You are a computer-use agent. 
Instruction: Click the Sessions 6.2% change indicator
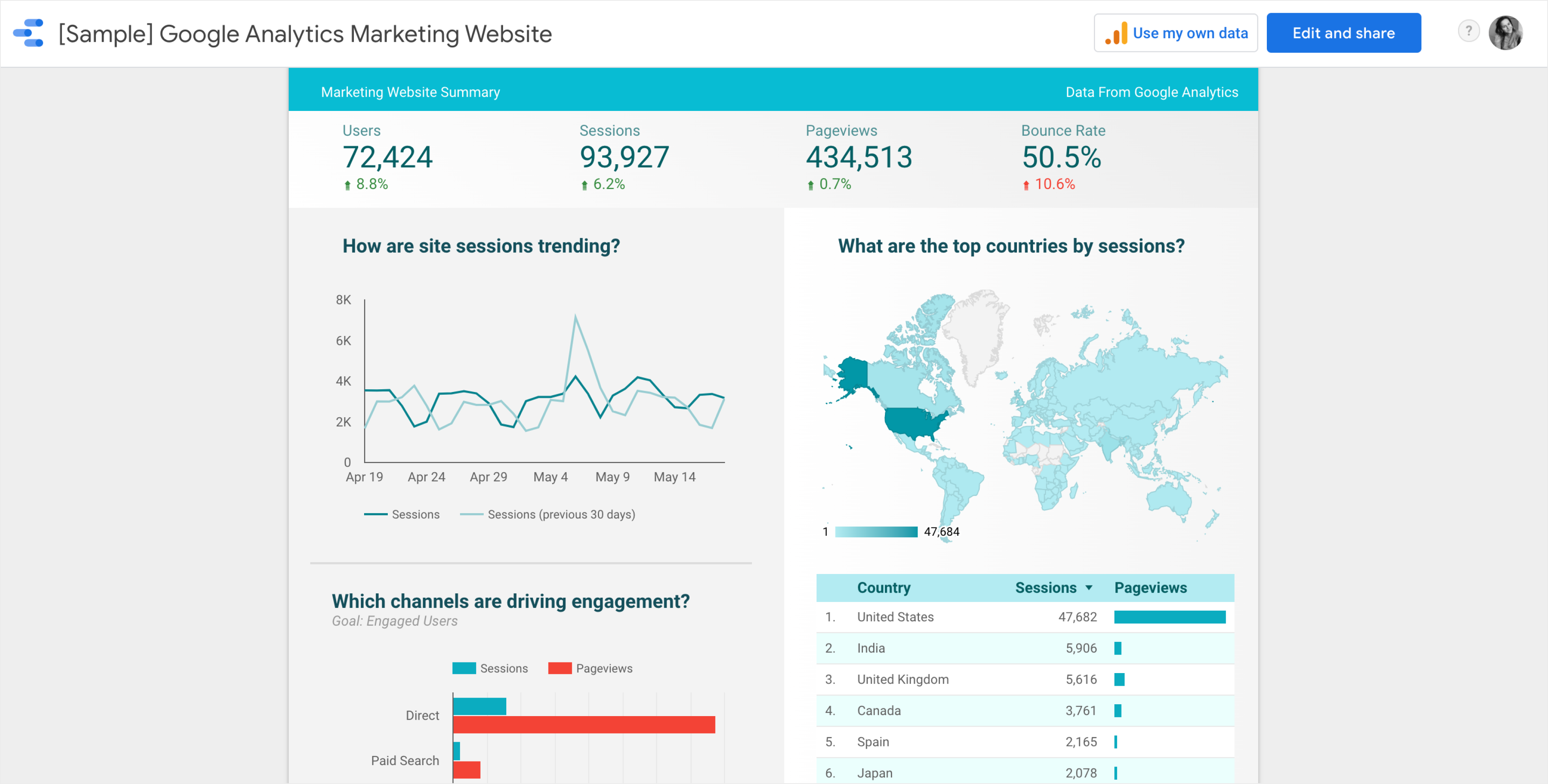click(x=603, y=184)
